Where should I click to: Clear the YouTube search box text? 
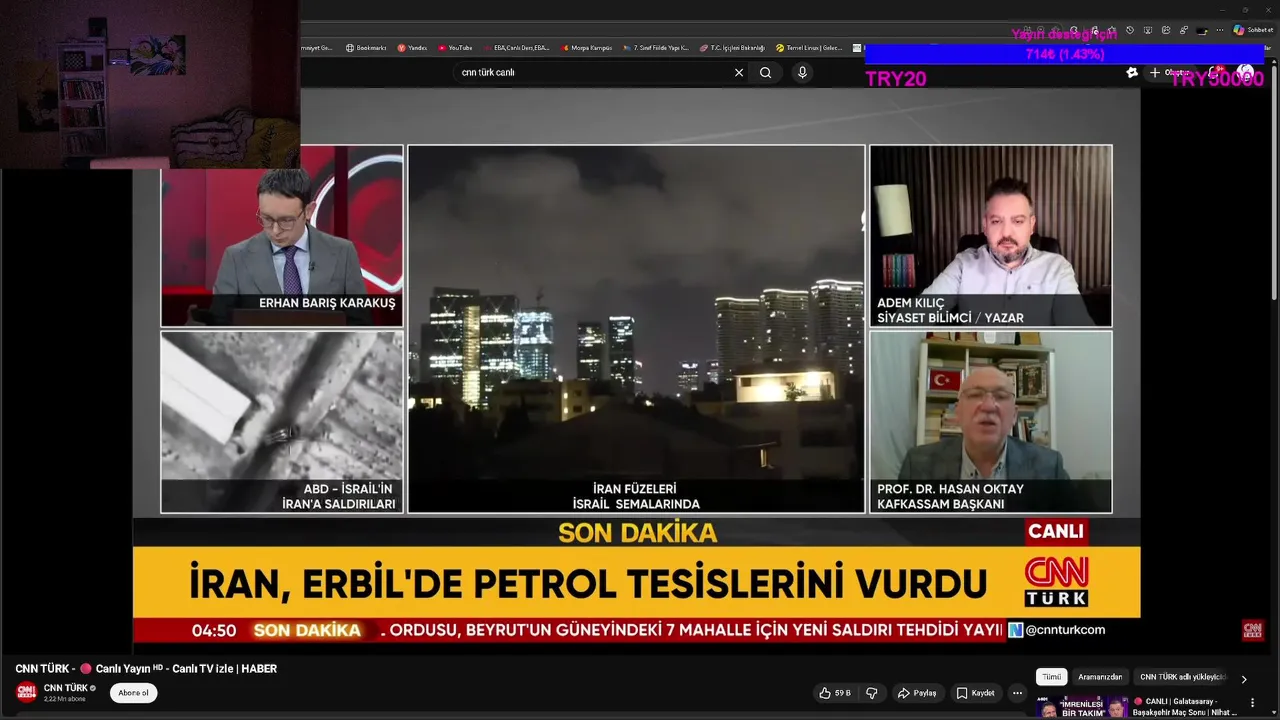pos(739,72)
